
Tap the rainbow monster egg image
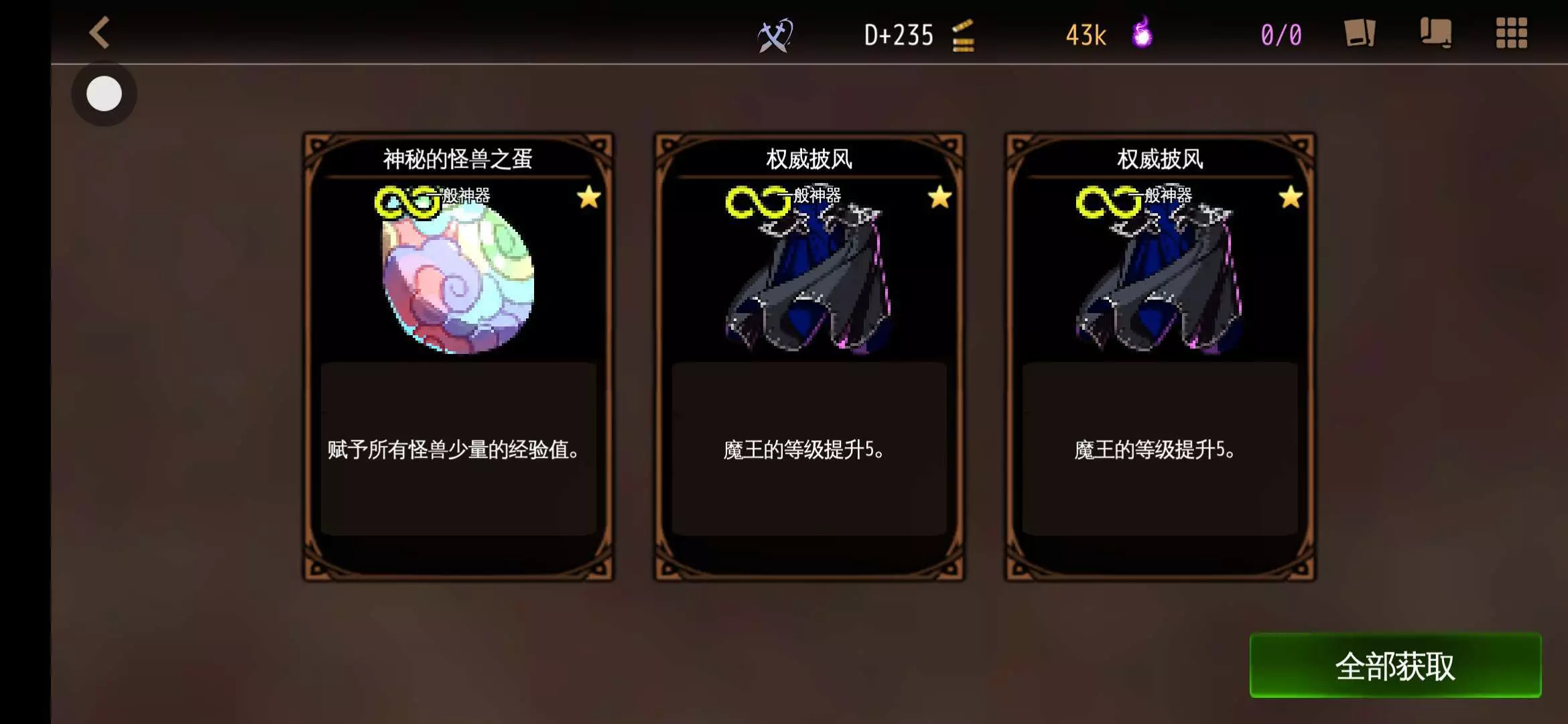click(458, 278)
